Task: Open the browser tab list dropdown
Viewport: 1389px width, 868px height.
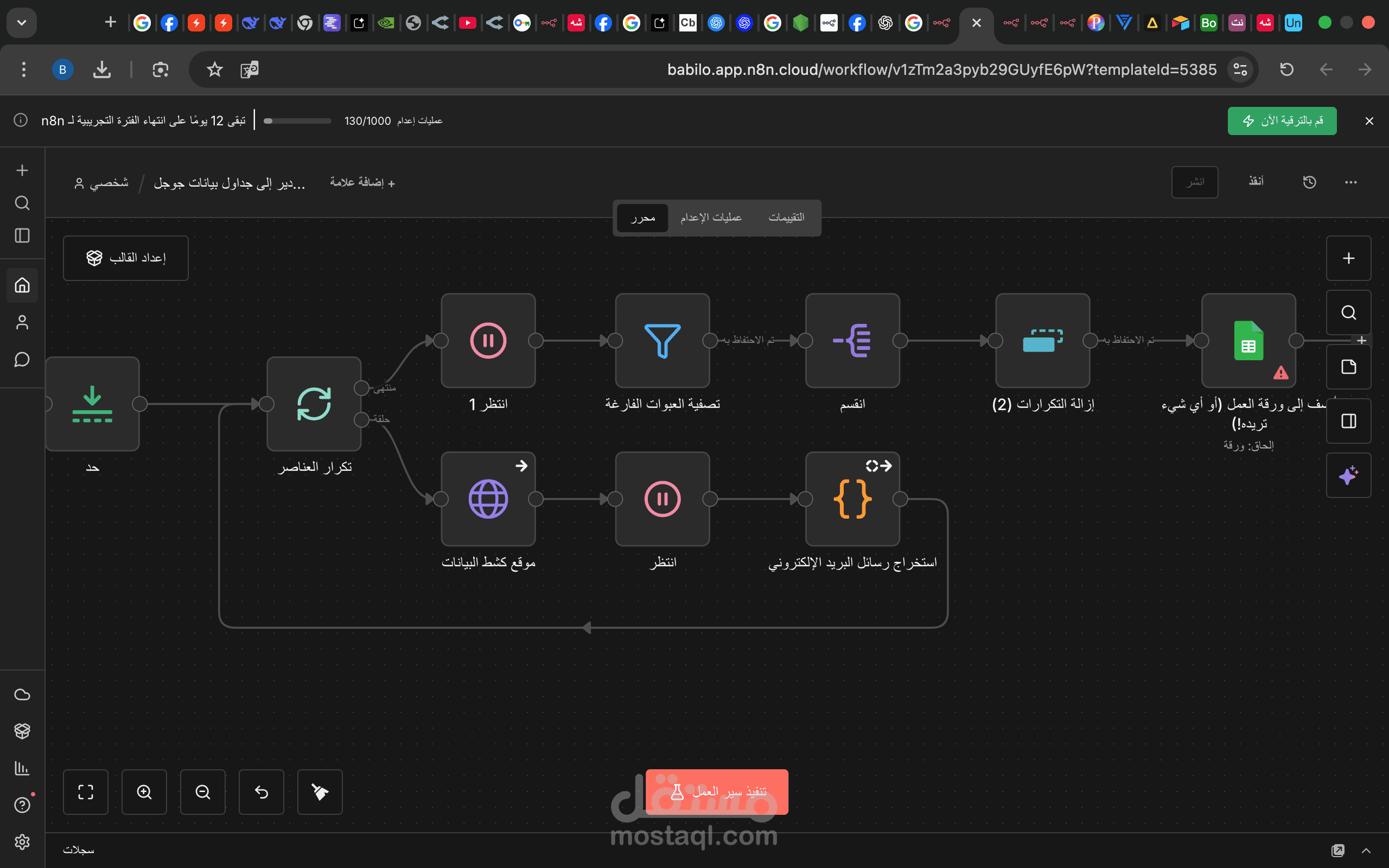Action: point(22,23)
